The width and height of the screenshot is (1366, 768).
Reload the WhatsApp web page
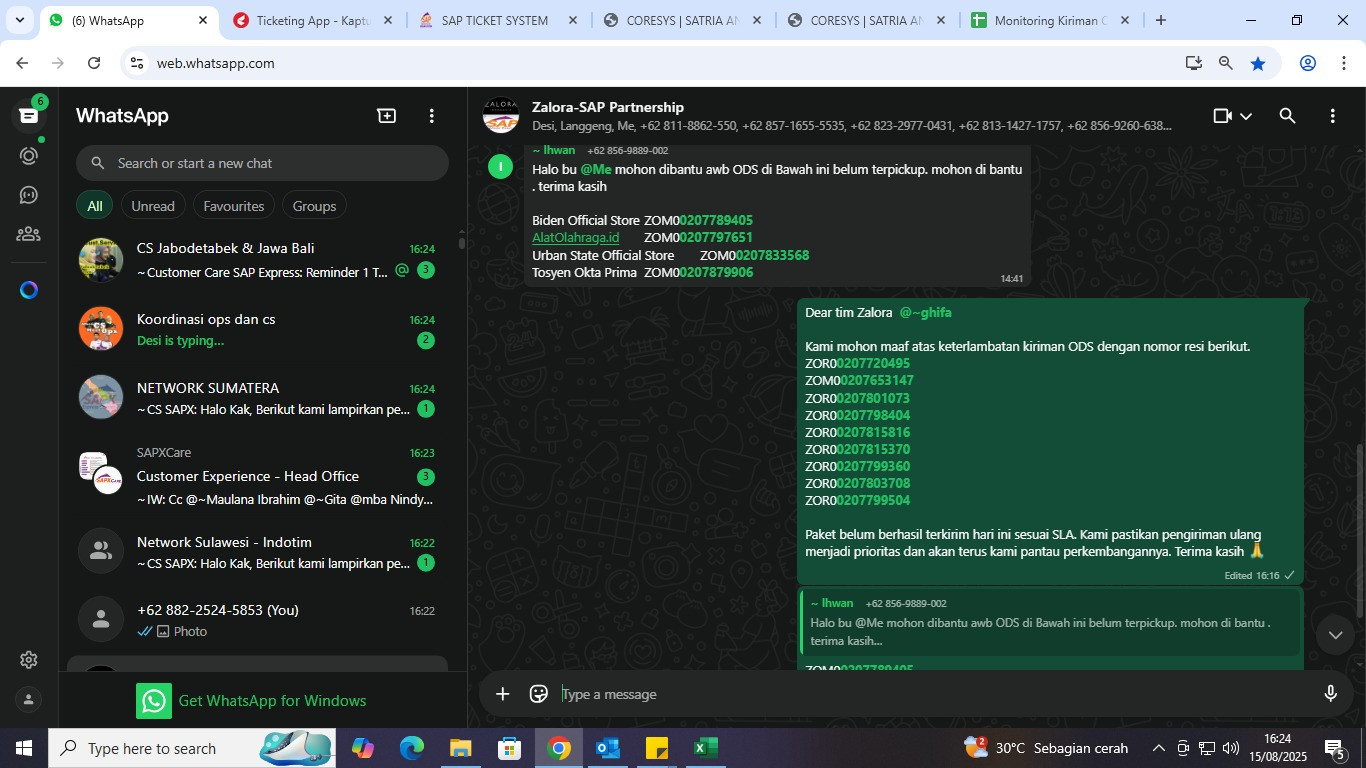[x=94, y=63]
